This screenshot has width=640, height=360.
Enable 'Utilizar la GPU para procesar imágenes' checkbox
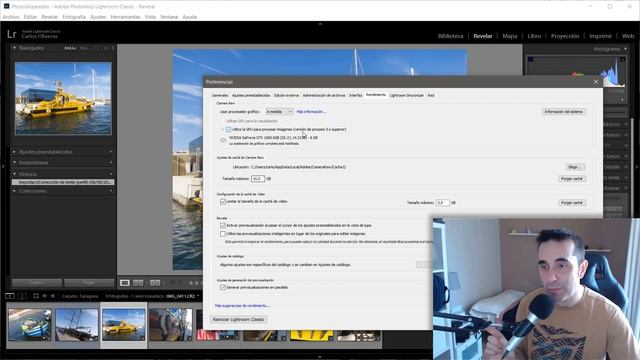(229, 129)
